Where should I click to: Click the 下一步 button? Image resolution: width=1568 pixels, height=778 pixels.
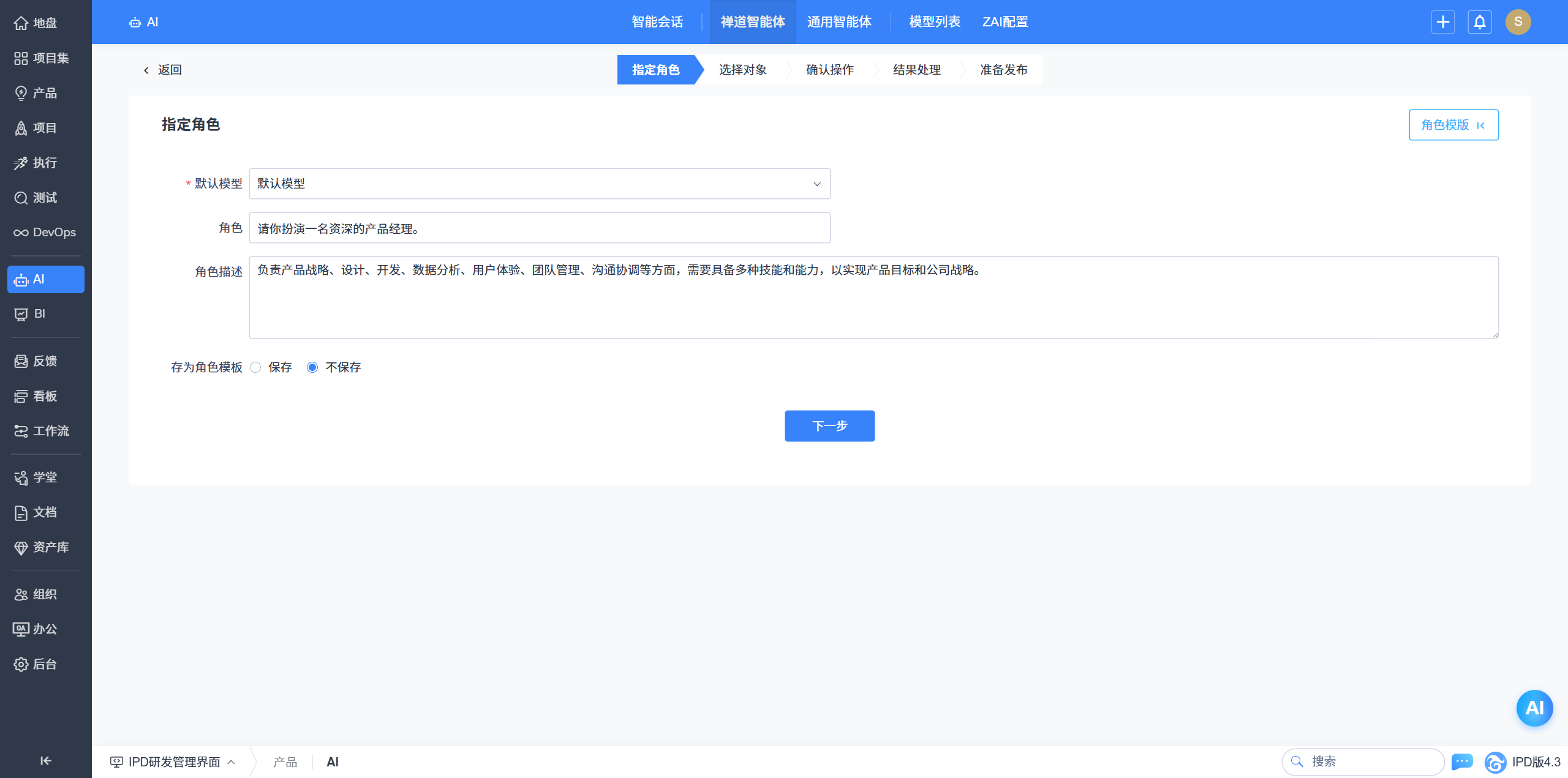[829, 426]
